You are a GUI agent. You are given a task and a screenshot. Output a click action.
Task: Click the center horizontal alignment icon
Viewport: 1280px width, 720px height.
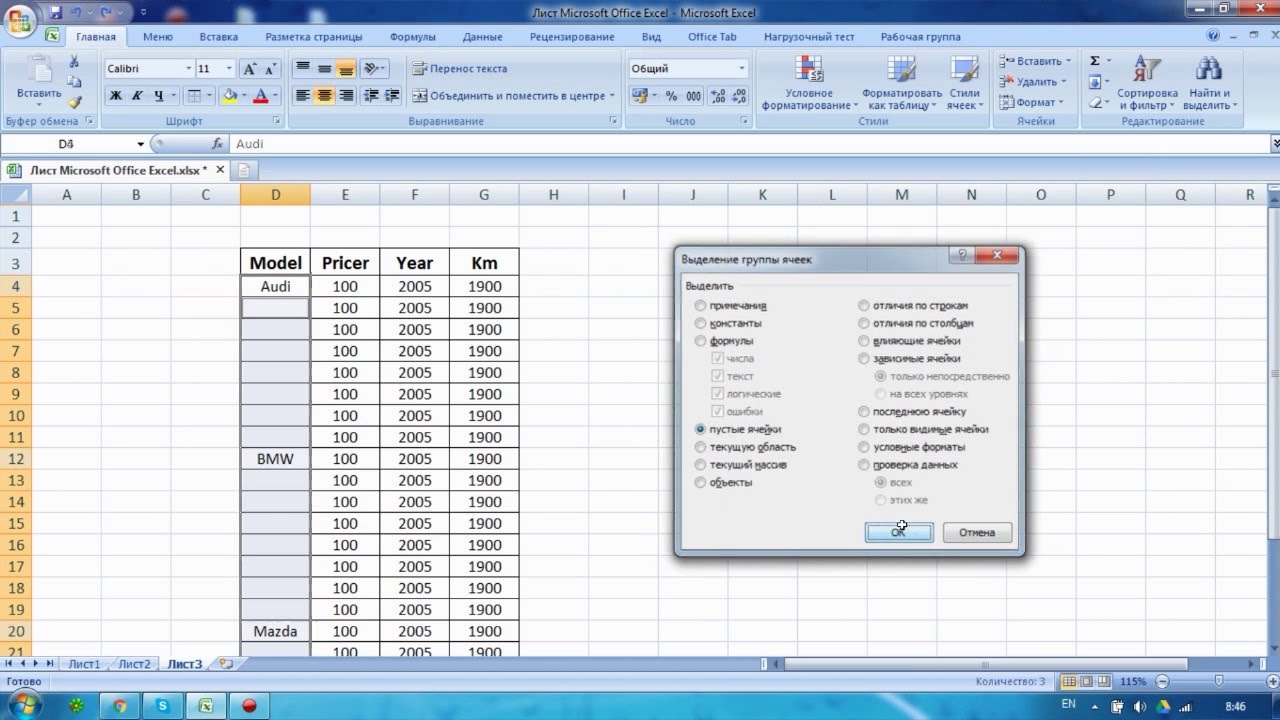click(324, 96)
